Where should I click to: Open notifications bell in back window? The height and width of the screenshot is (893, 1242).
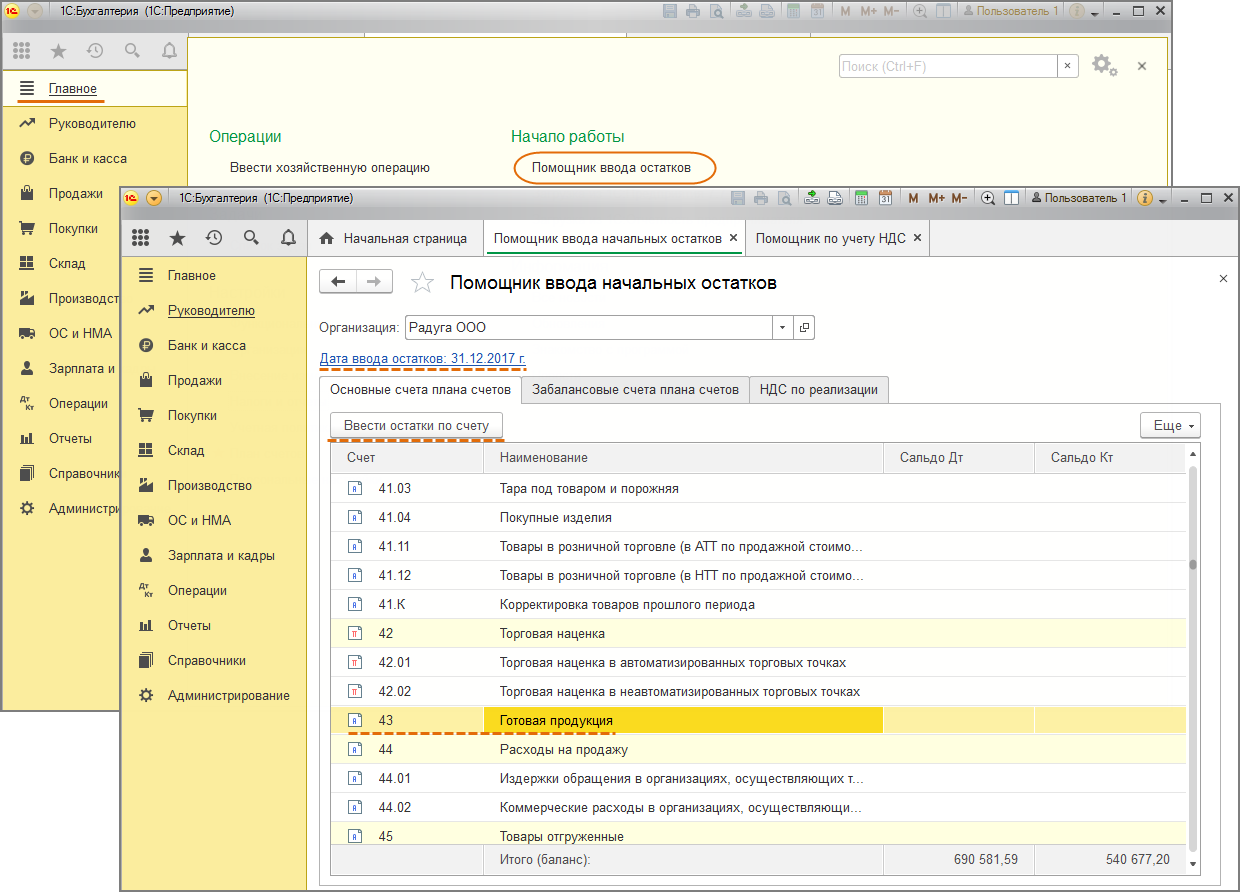[x=169, y=50]
